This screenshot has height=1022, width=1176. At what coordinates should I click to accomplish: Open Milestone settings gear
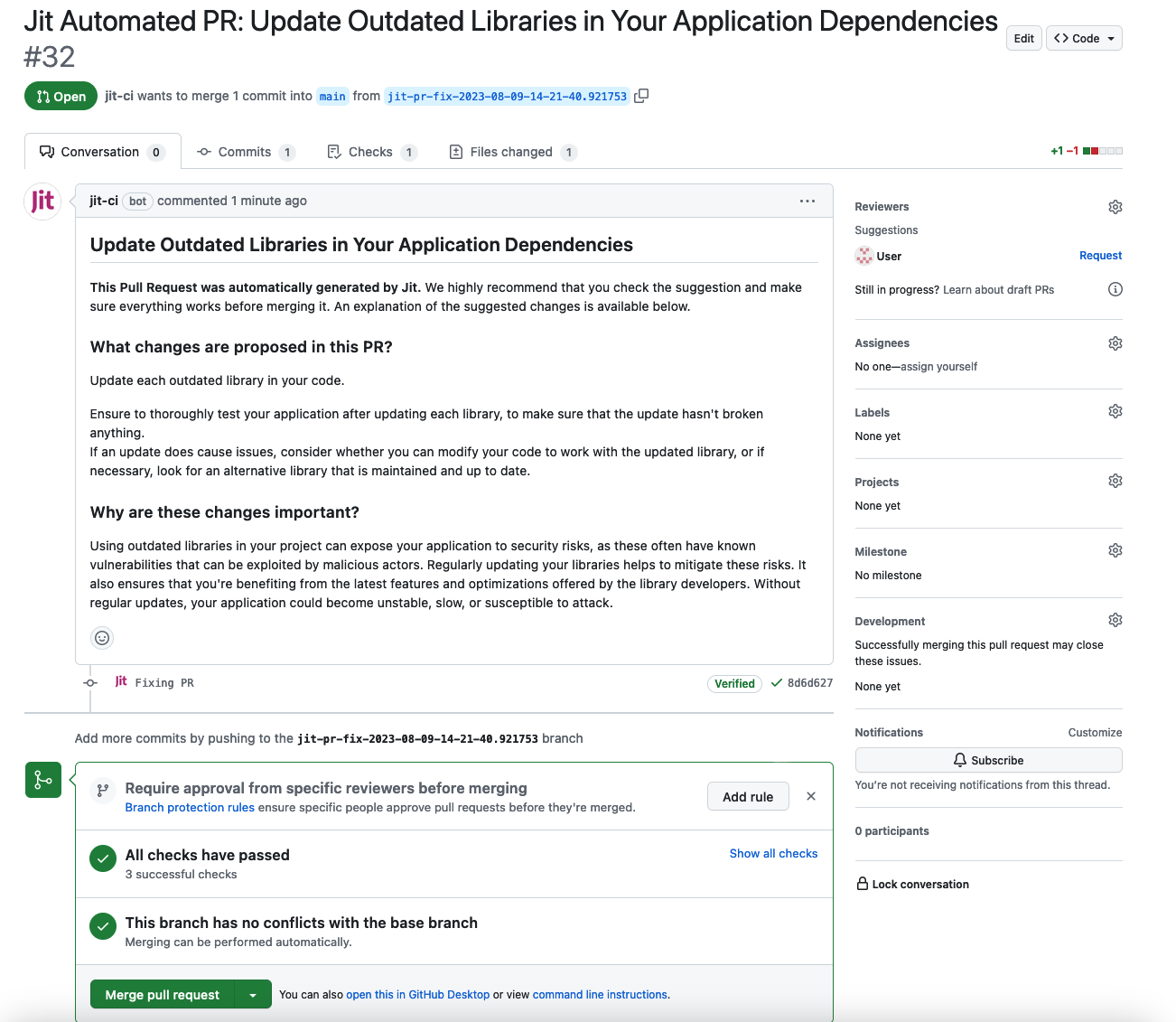point(1115,550)
